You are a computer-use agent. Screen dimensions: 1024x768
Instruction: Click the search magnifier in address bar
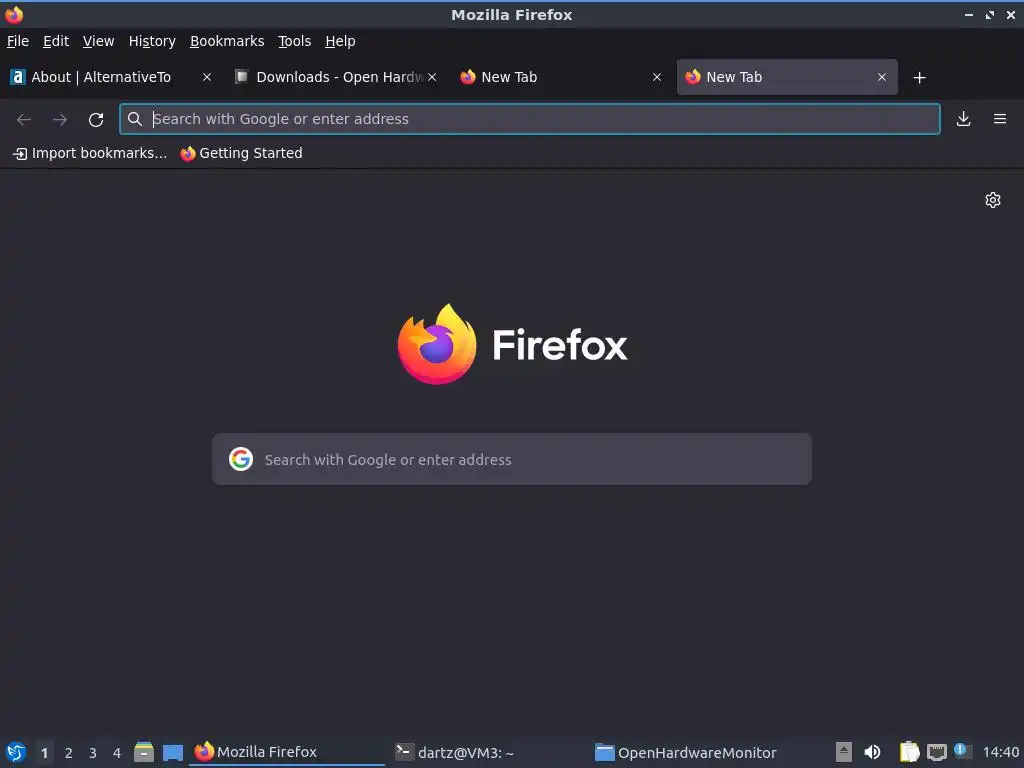tap(135, 119)
